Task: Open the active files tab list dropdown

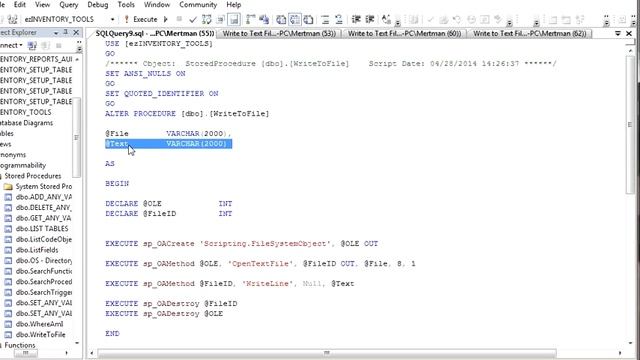Action: click(618, 33)
